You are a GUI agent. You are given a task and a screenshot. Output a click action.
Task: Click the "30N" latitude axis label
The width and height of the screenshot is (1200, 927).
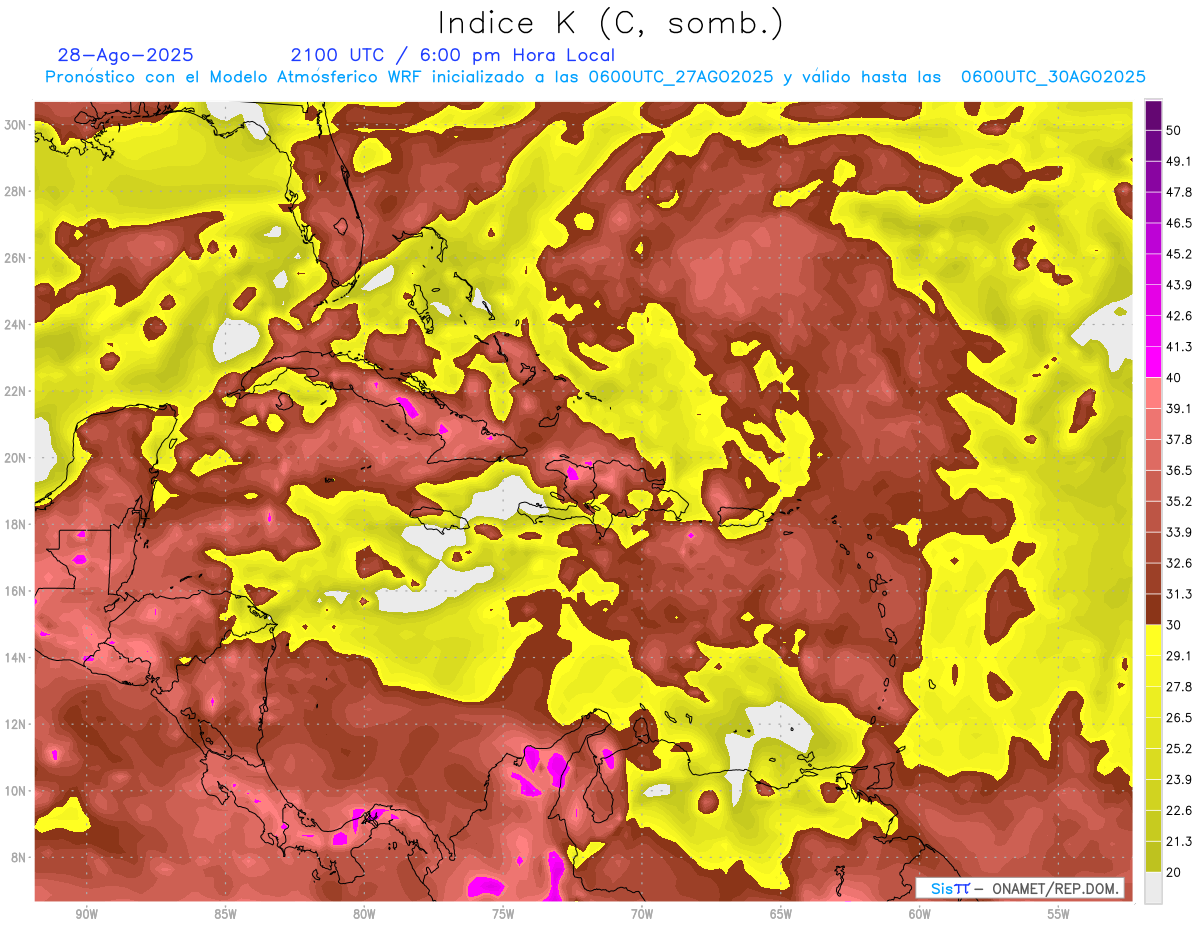[x=15, y=124]
